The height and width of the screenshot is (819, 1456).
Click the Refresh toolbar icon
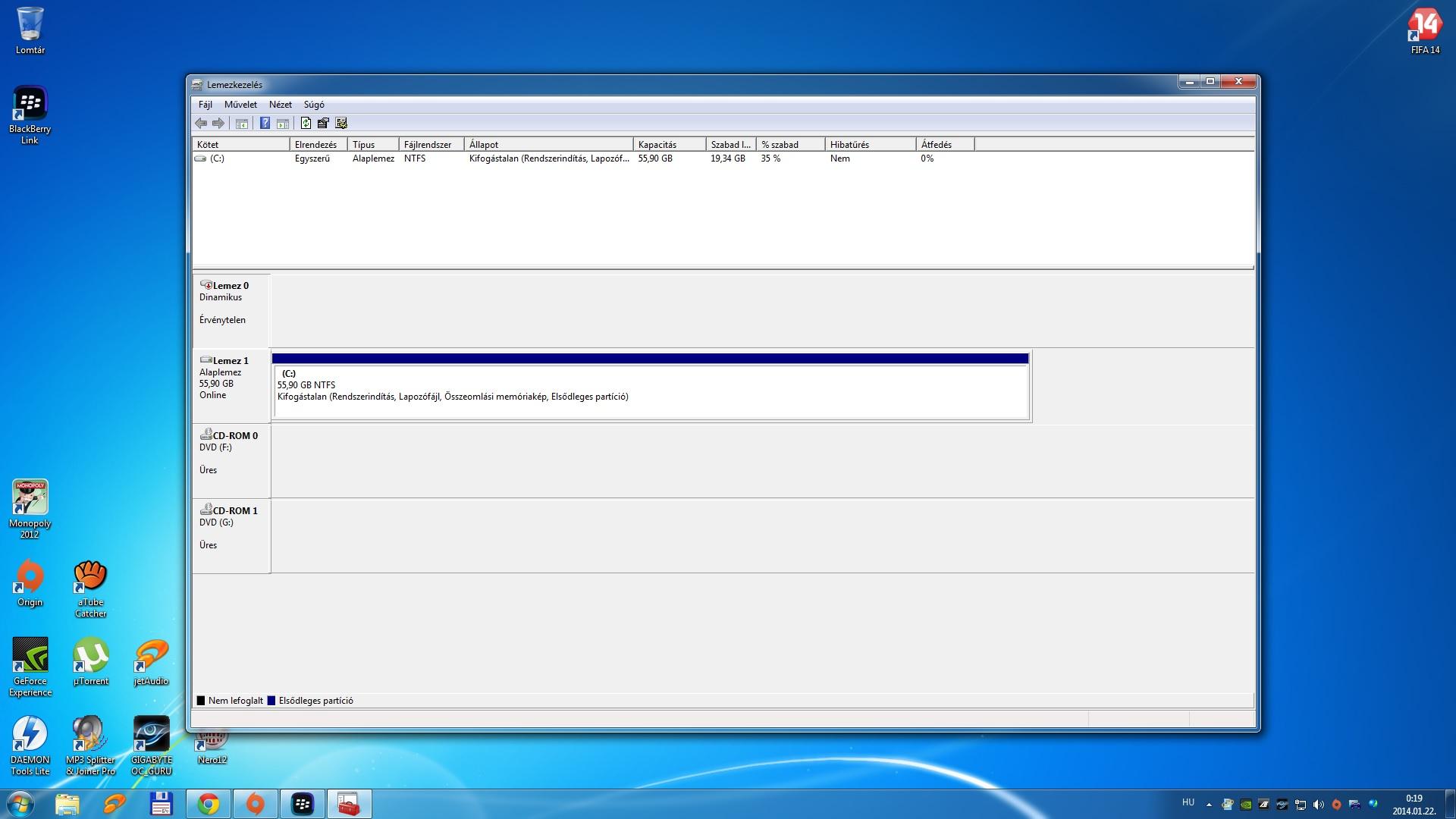(306, 123)
